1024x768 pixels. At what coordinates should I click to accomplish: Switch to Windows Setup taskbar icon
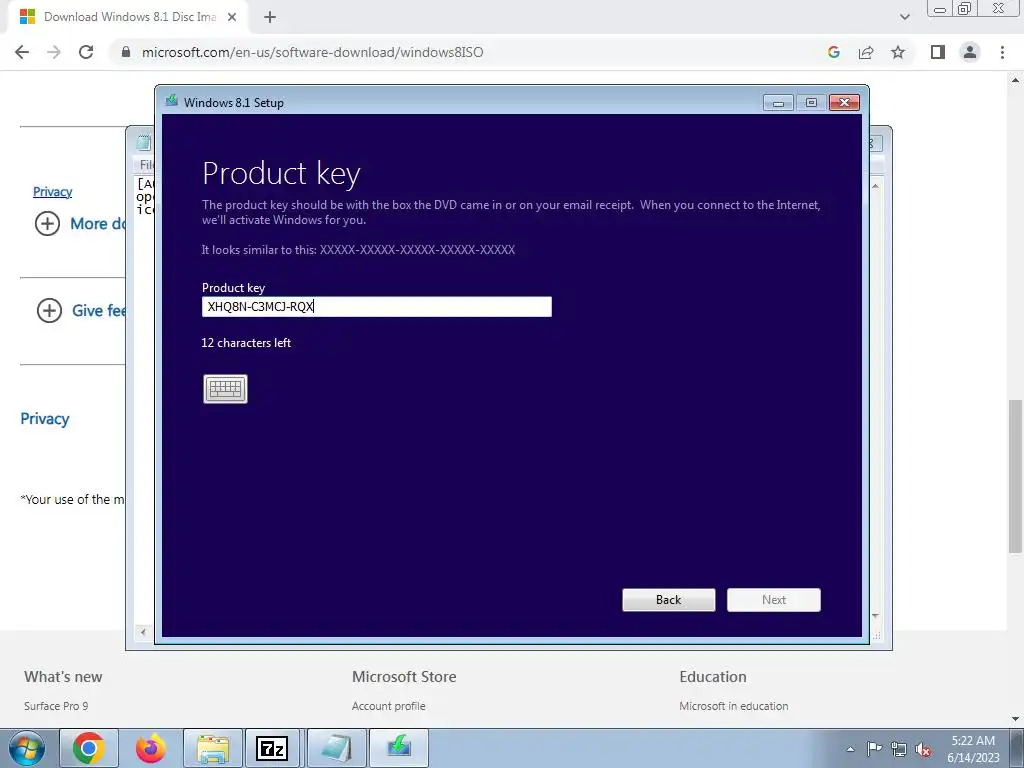click(x=398, y=748)
